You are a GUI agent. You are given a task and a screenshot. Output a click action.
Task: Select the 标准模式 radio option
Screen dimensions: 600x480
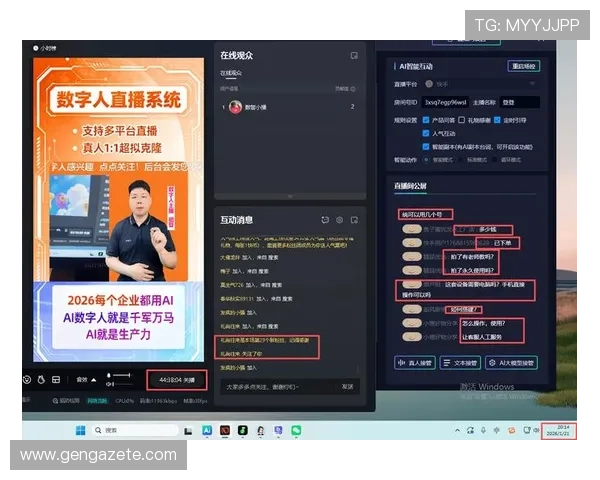tap(461, 160)
